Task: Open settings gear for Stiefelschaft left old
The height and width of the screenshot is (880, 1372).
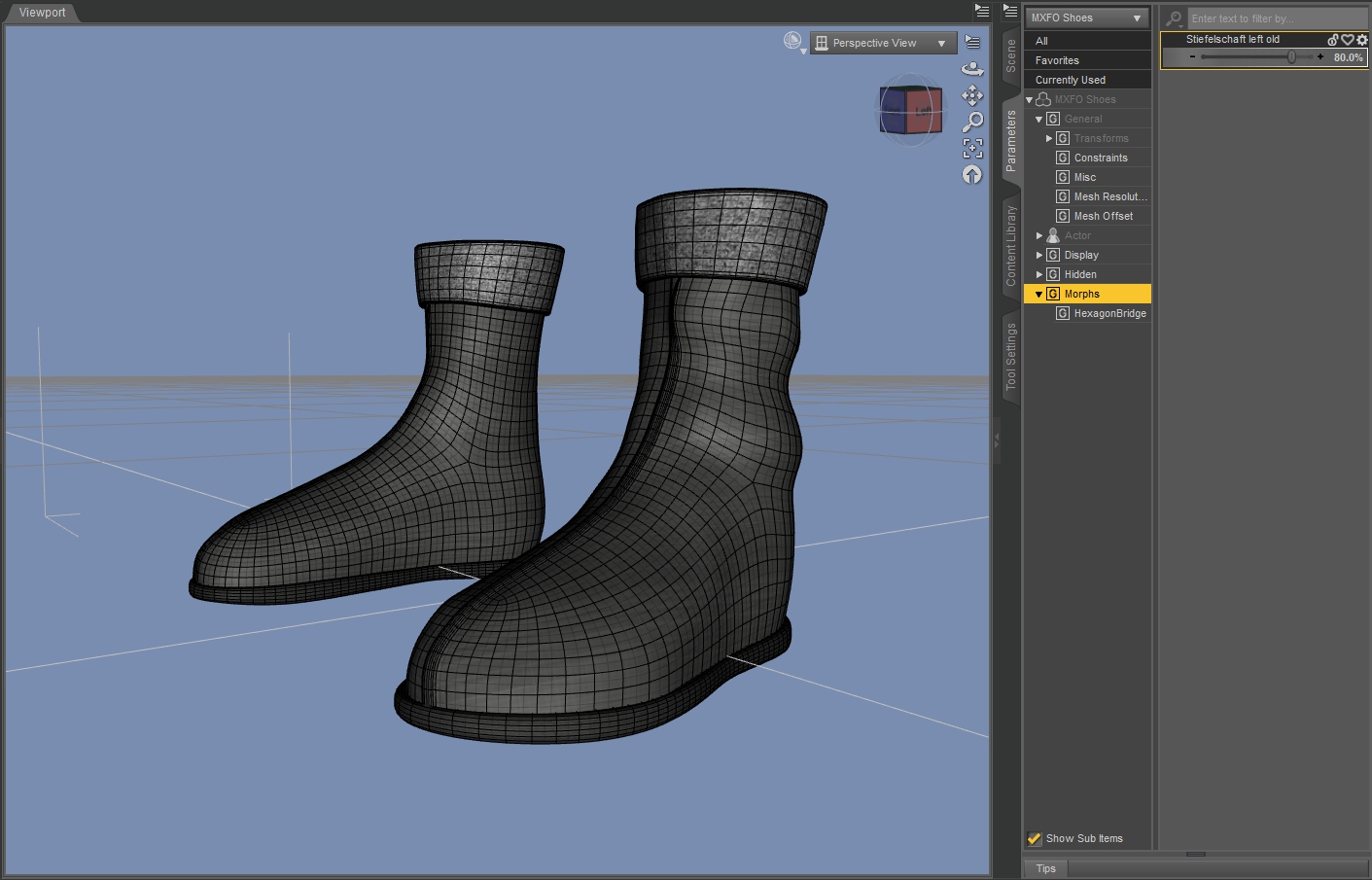Action: coord(1361,40)
